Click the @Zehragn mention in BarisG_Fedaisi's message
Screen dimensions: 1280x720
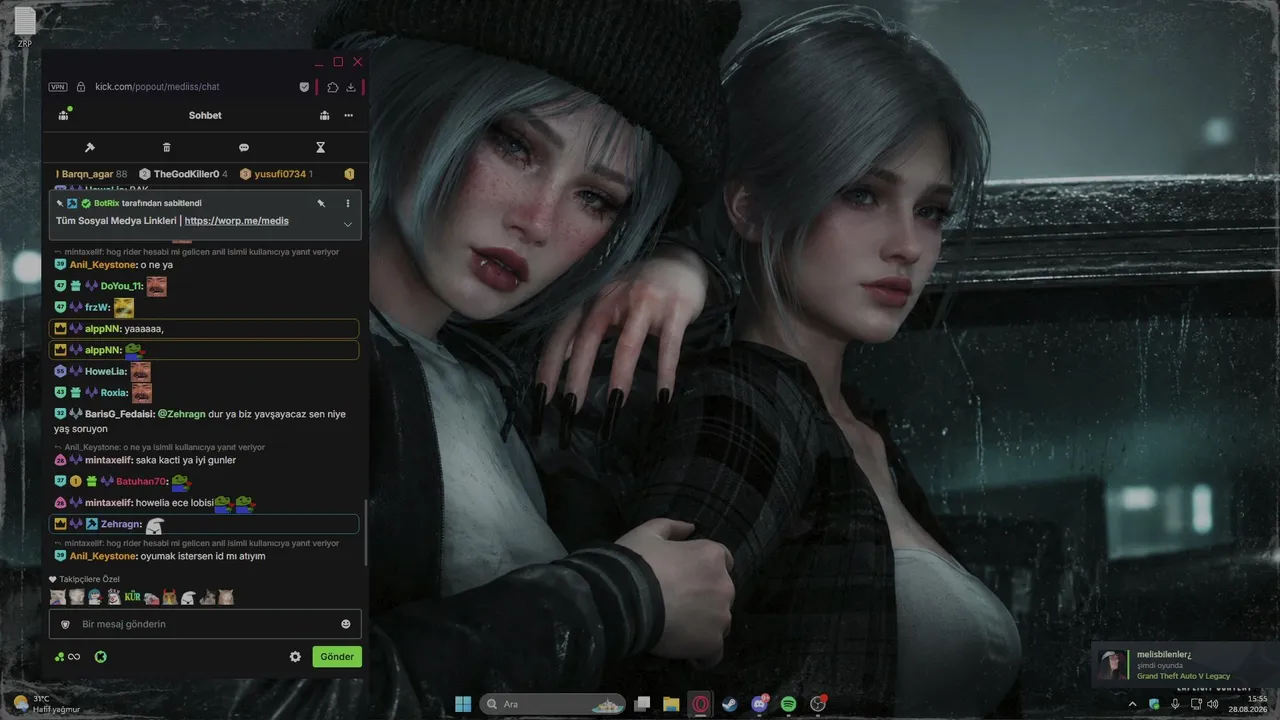click(181, 414)
